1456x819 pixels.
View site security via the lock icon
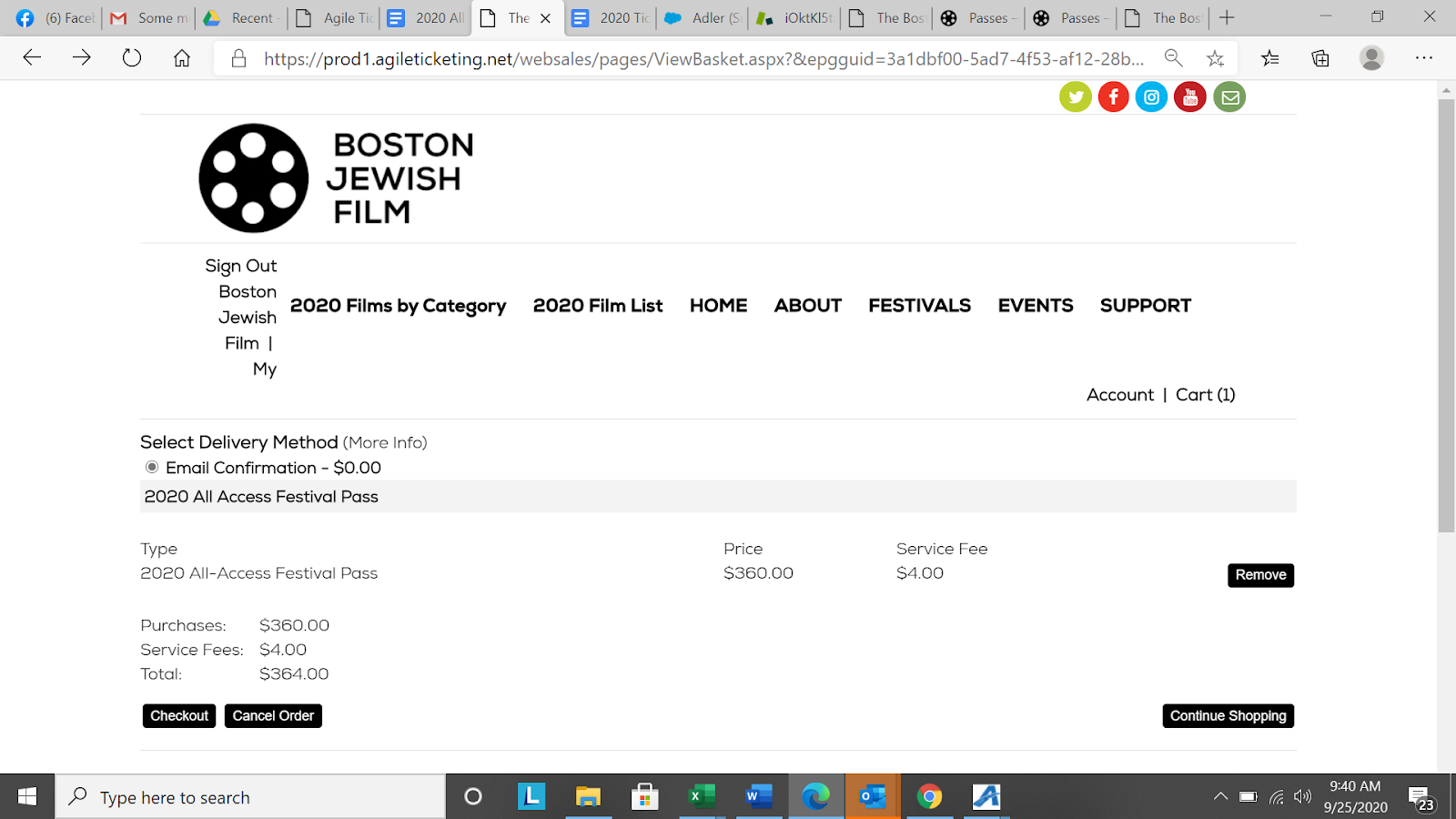(x=238, y=58)
